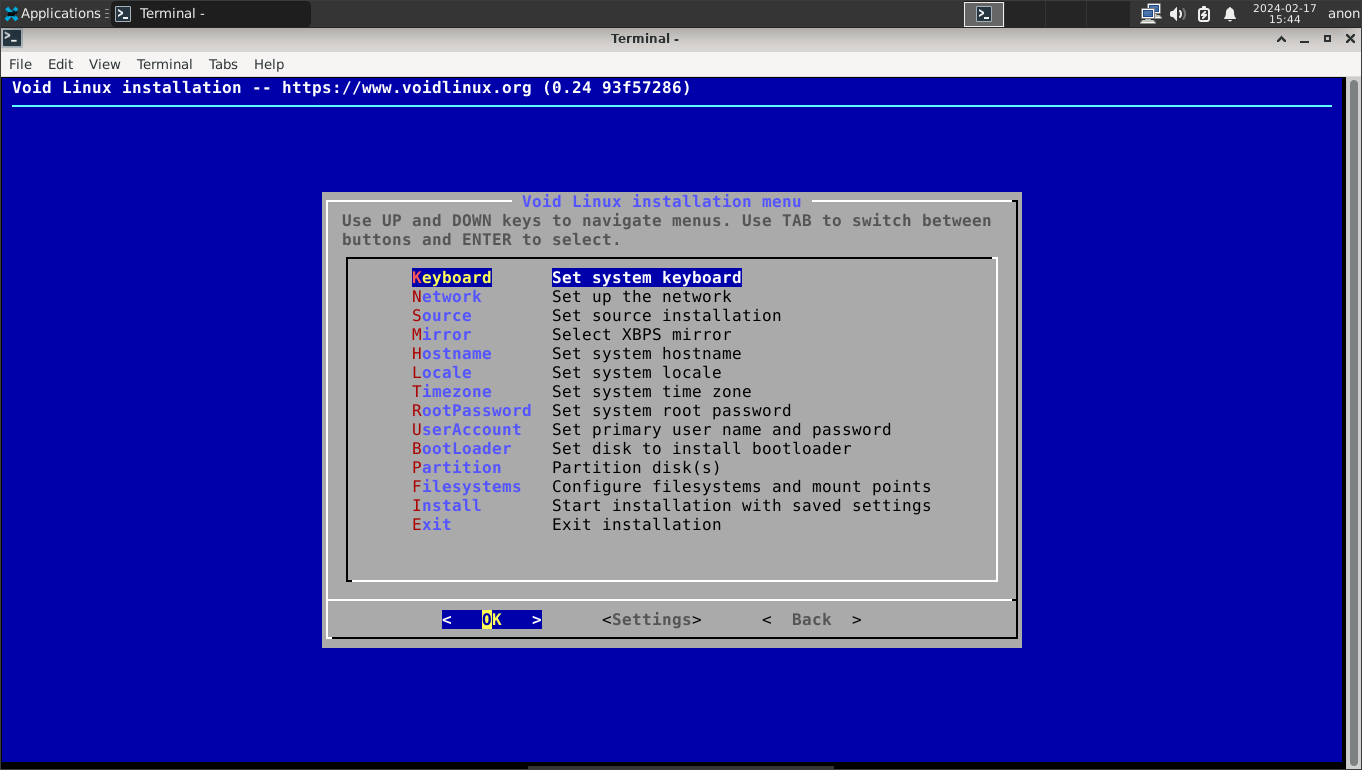Screen dimensions: 1362x770
Task: Open the Help menu
Action: pos(269,64)
